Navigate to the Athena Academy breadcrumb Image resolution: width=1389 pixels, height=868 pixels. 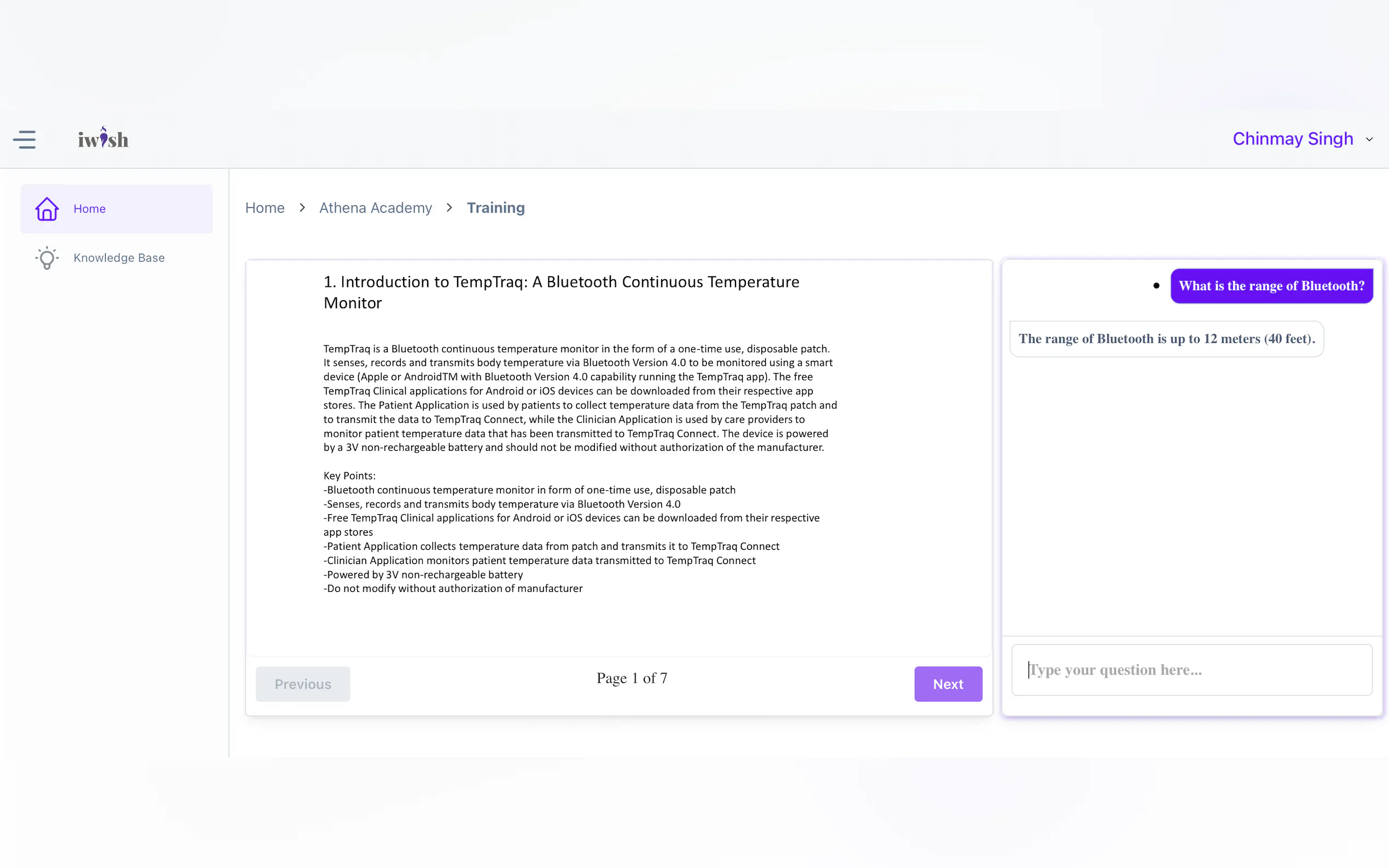pyautogui.click(x=376, y=208)
